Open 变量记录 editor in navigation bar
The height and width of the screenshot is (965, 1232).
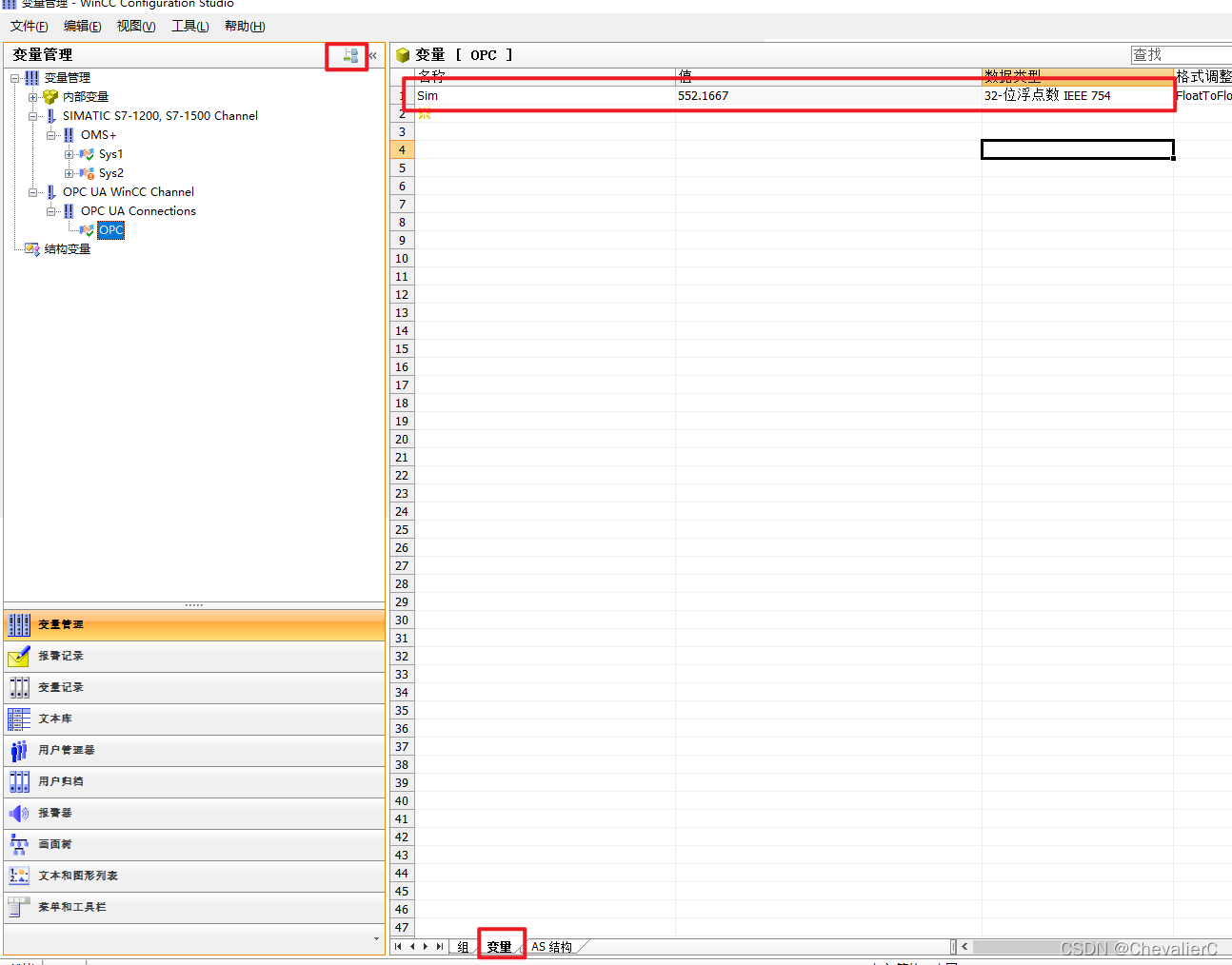pyautogui.click(x=194, y=688)
